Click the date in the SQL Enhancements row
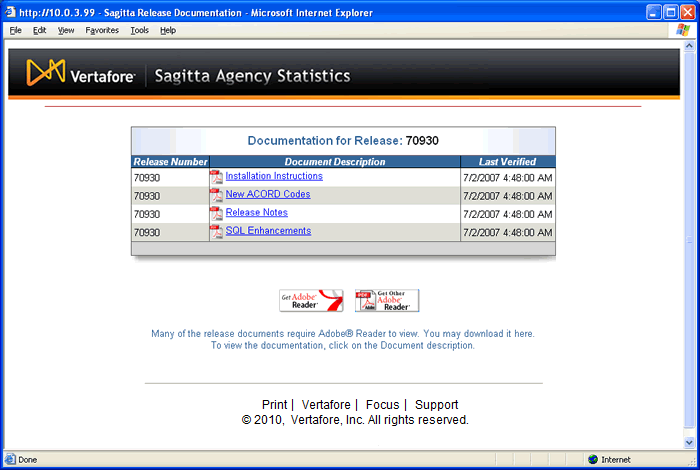The image size is (700, 470). click(508, 233)
